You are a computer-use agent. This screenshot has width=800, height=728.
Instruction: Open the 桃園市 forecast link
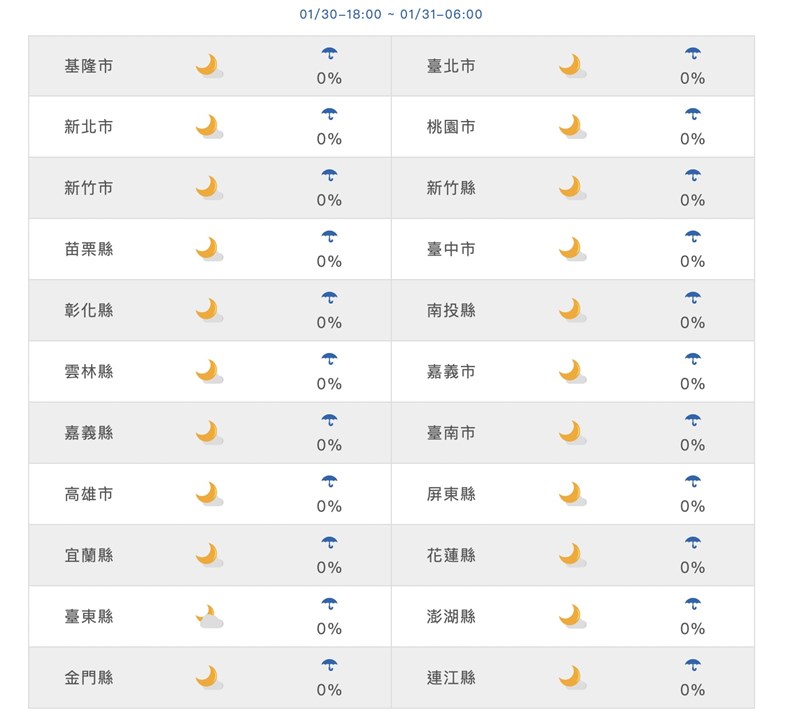point(451,127)
